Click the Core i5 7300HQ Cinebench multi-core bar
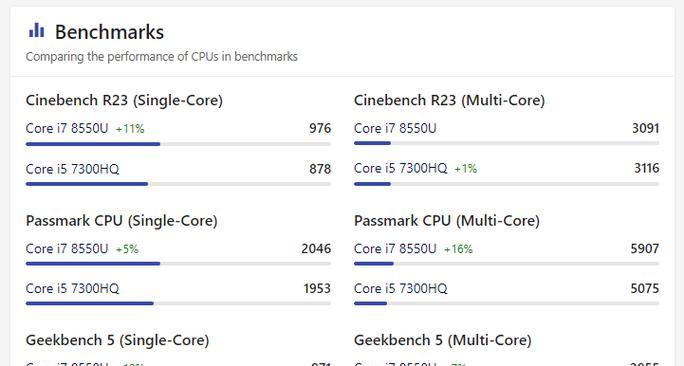Screen dimensions: 684x366 coord(506,184)
